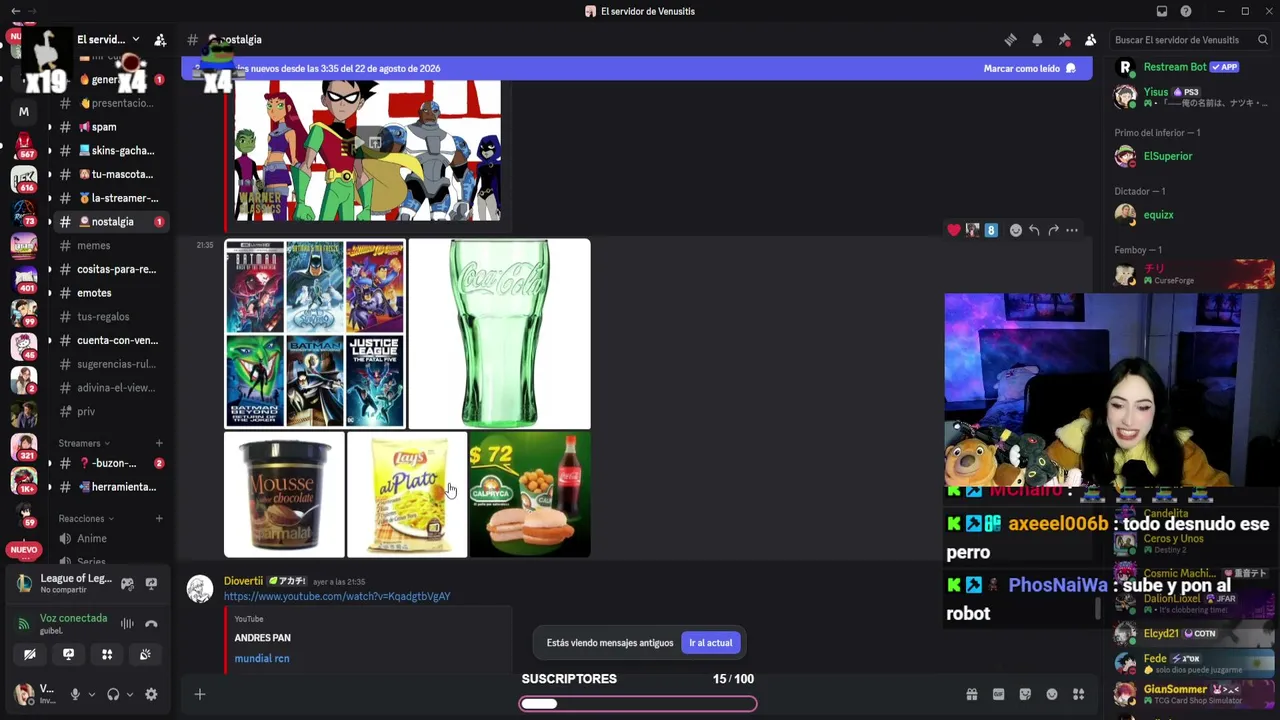Open the El servidor server dropdown
The image size is (1280, 720).
tap(108, 40)
